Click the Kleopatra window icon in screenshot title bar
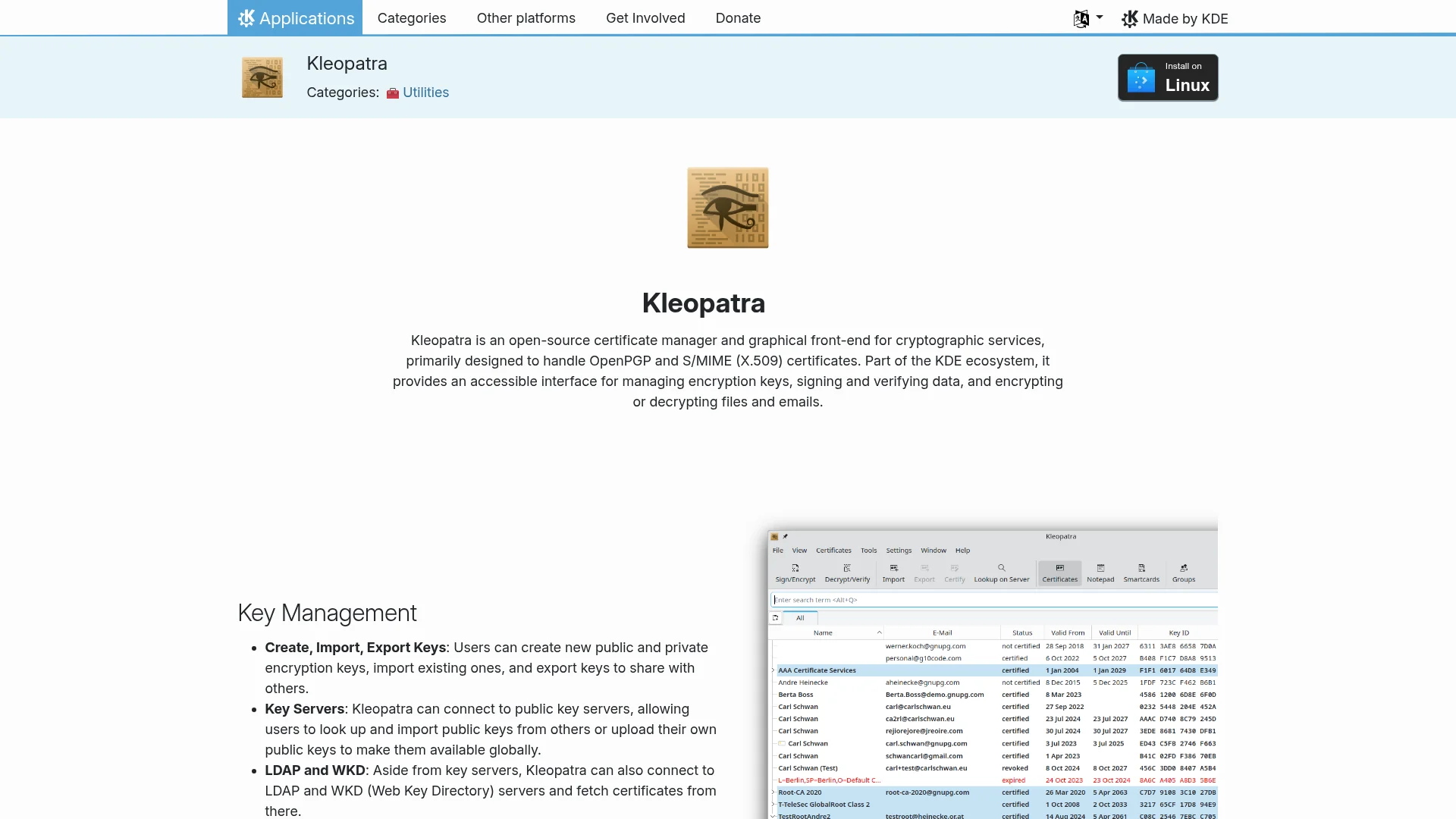The image size is (1456, 819). coord(774,537)
